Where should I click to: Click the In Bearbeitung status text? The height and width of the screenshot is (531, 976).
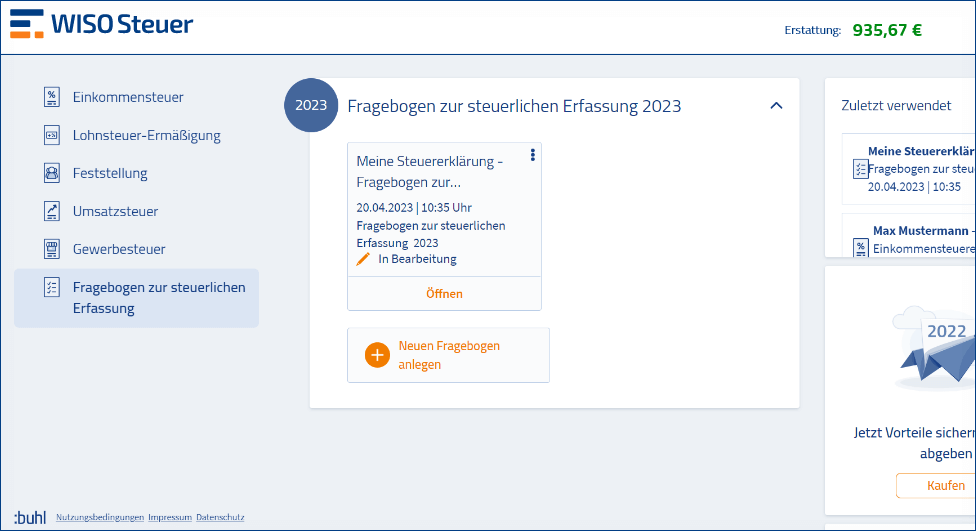[x=417, y=259]
